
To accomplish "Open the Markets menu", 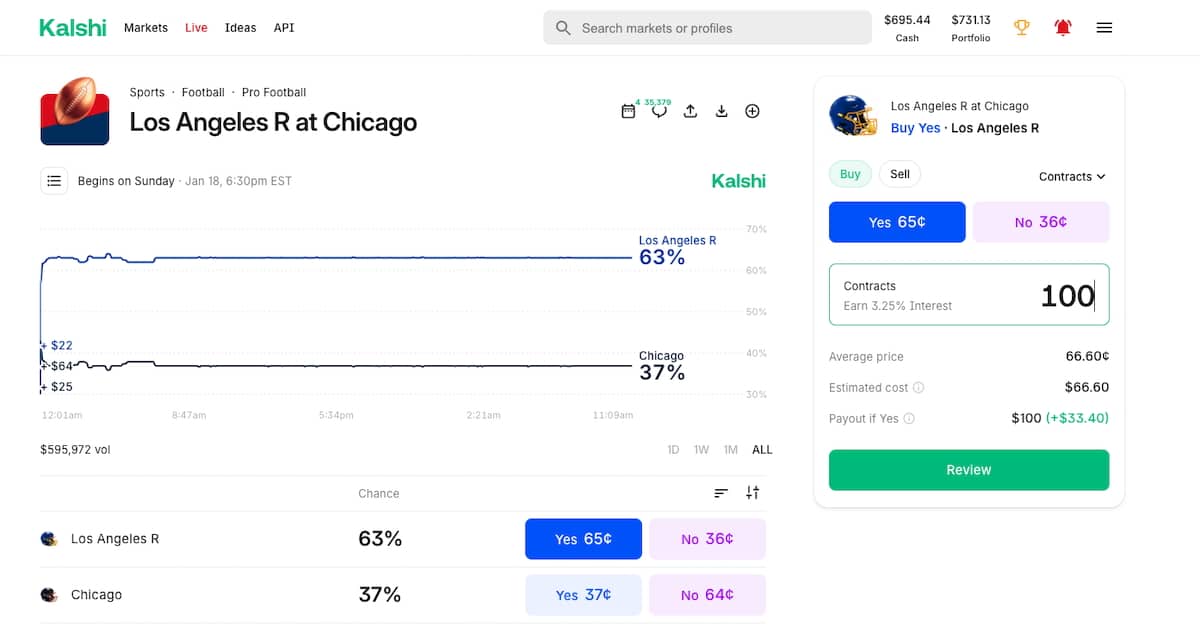I will 146,28.
